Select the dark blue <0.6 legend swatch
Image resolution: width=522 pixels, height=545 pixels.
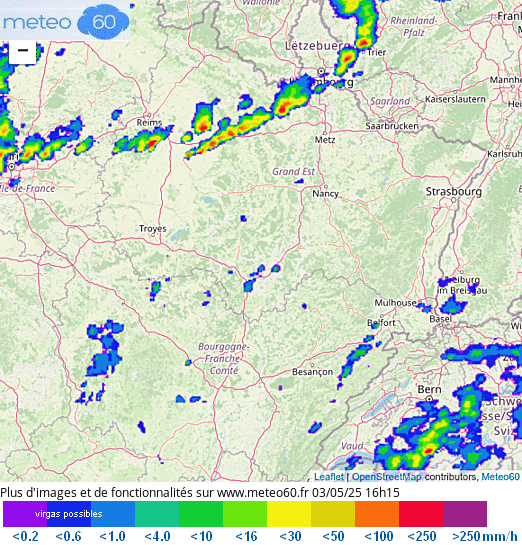click(69, 514)
